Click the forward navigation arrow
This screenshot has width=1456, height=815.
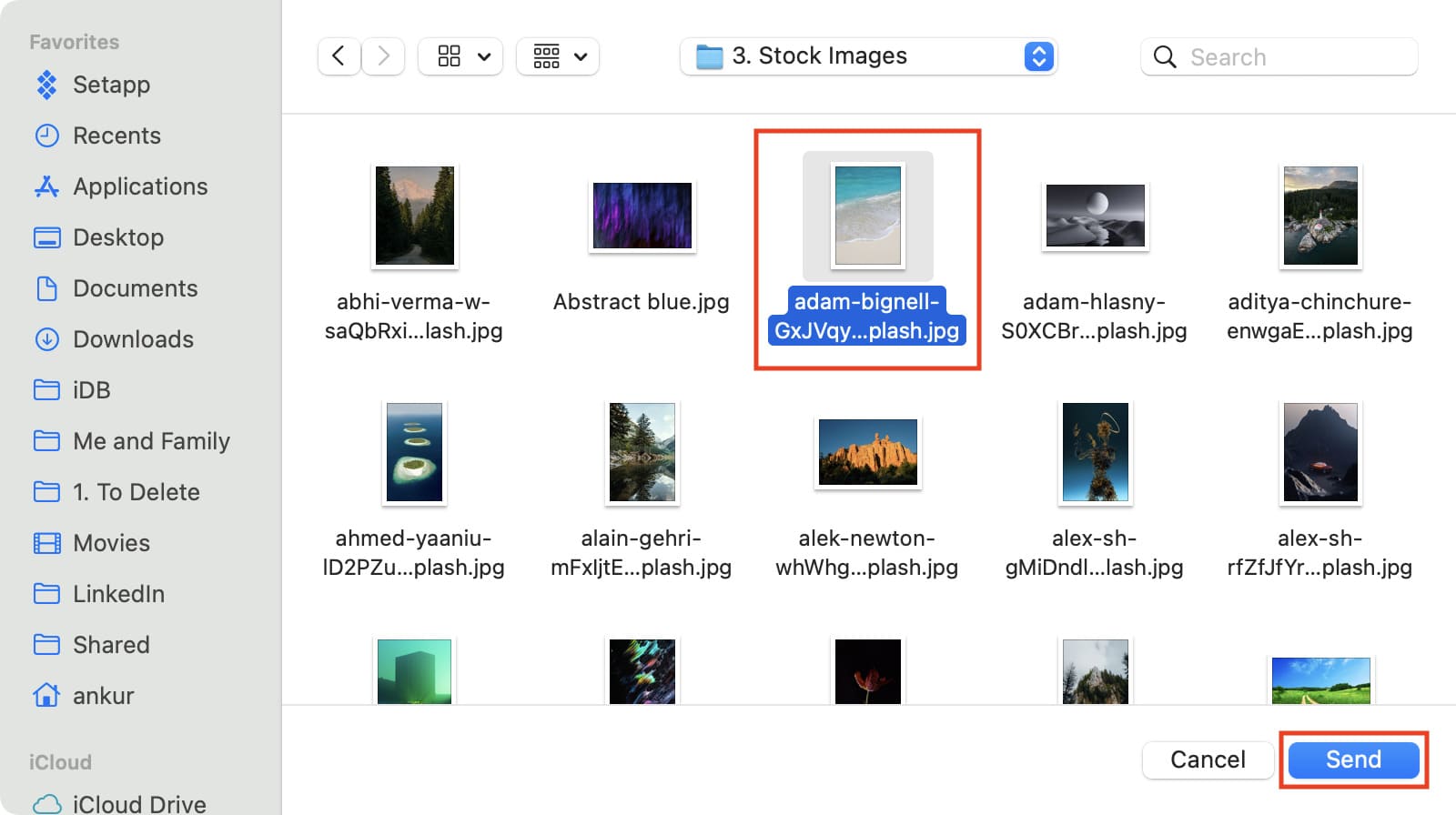[x=383, y=56]
